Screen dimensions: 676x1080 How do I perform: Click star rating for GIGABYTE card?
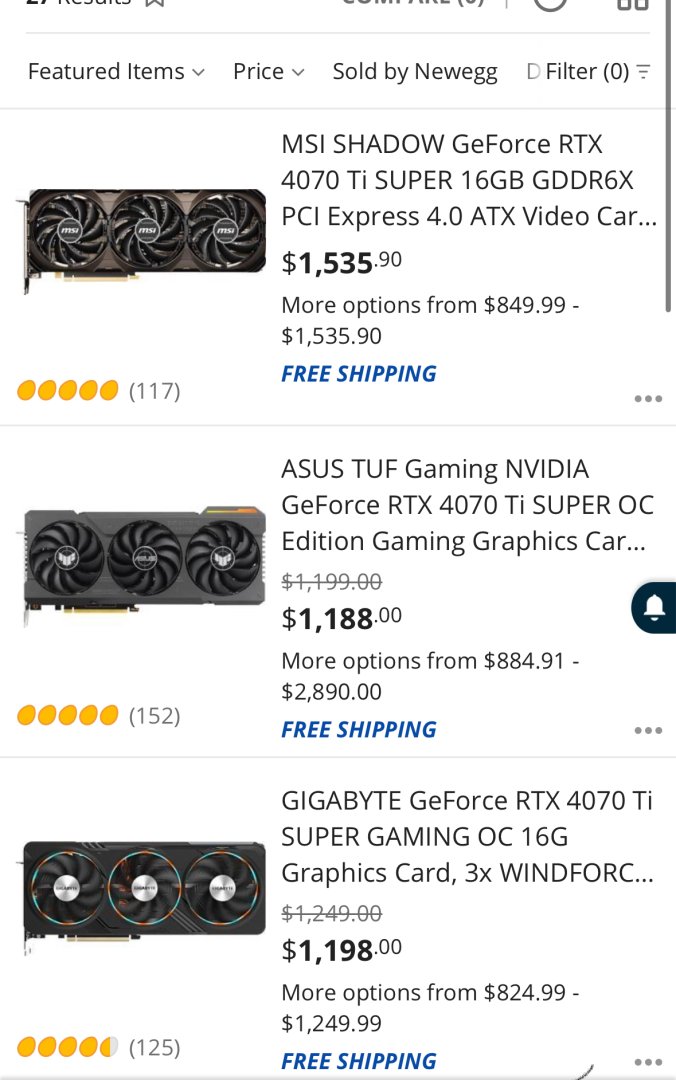click(x=67, y=1047)
